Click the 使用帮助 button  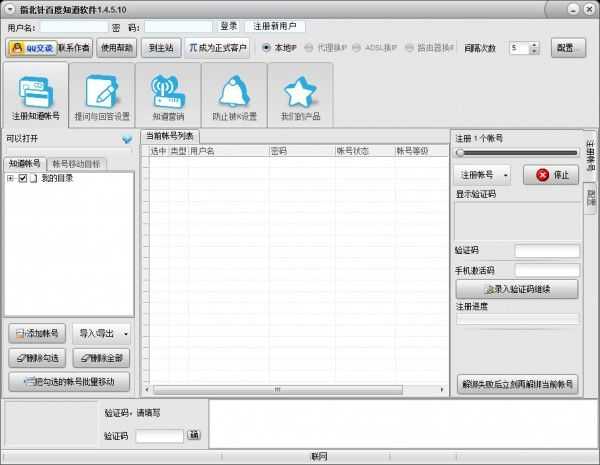pyautogui.click(x=115, y=47)
